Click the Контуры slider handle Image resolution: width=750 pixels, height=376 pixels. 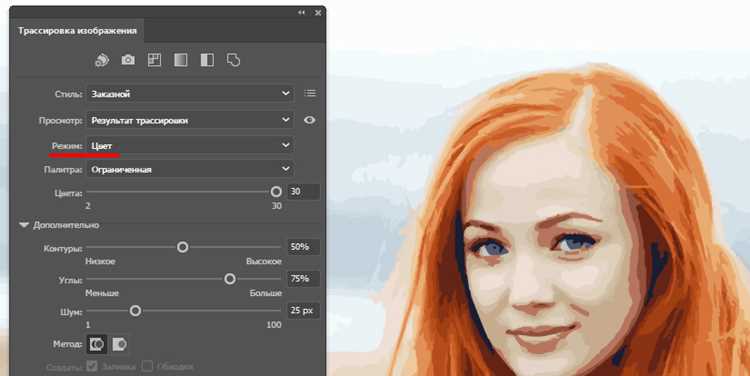click(x=182, y=247)
